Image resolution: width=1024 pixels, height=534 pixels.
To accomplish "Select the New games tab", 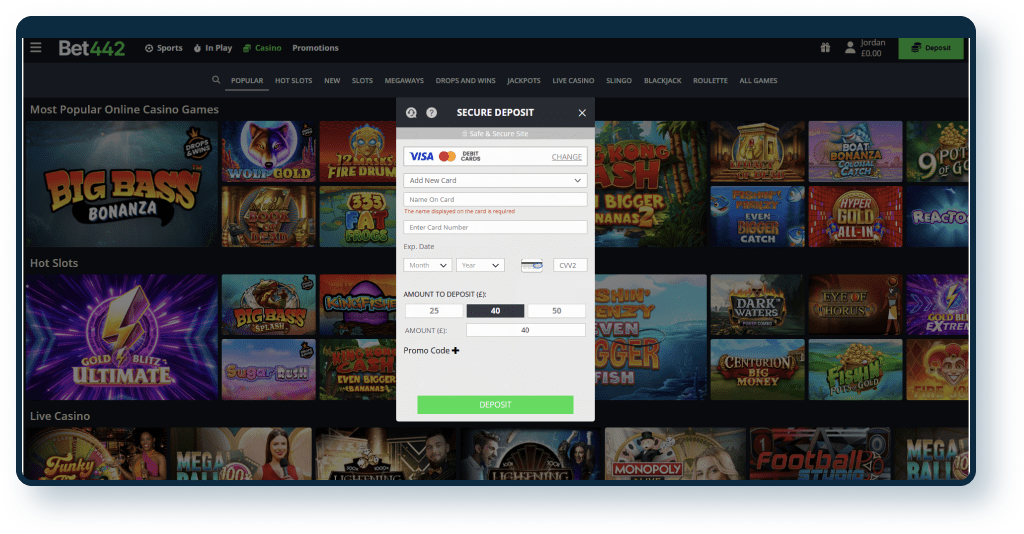I will pos(332,80).
